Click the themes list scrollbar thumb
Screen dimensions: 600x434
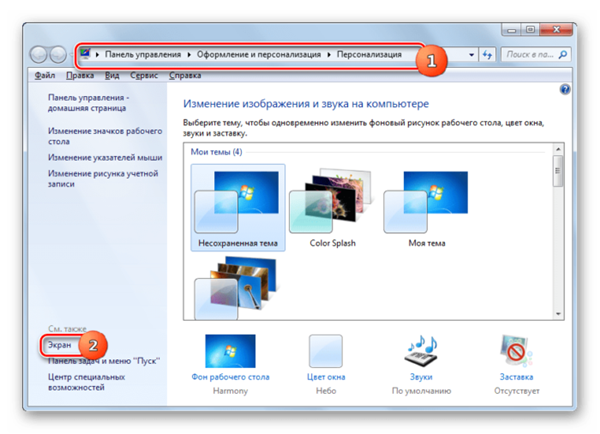(558, 171)
